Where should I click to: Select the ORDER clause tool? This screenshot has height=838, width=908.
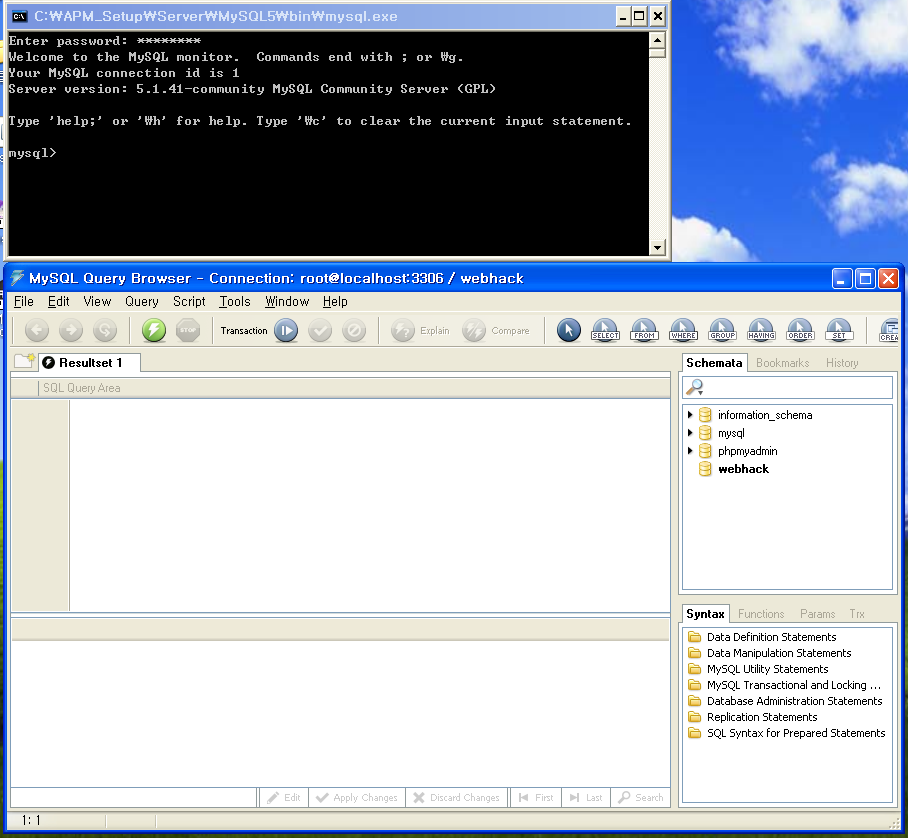[800, 330]
